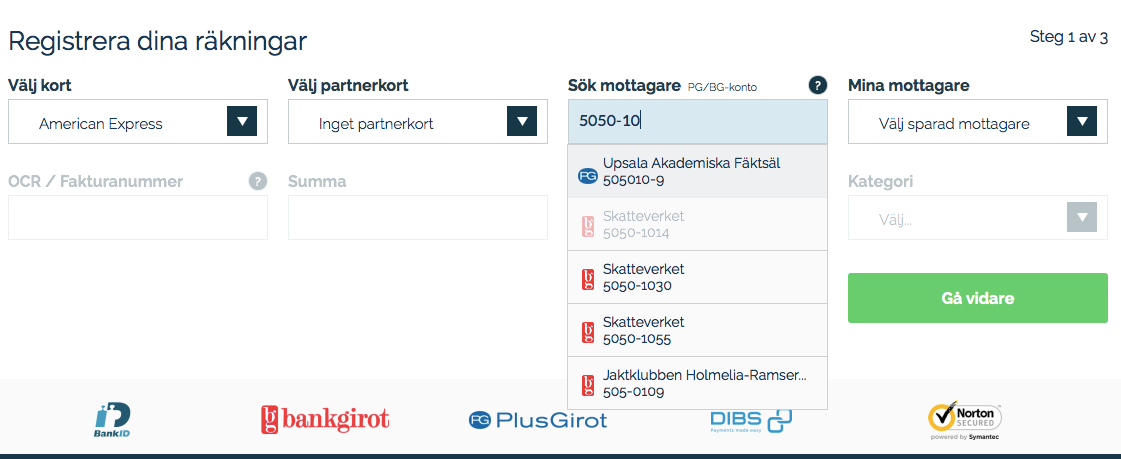Viewport: 1121px width, 459px height.
Task: Open the Välj kort dropdown arrow
Action: [x=242, y=121]
